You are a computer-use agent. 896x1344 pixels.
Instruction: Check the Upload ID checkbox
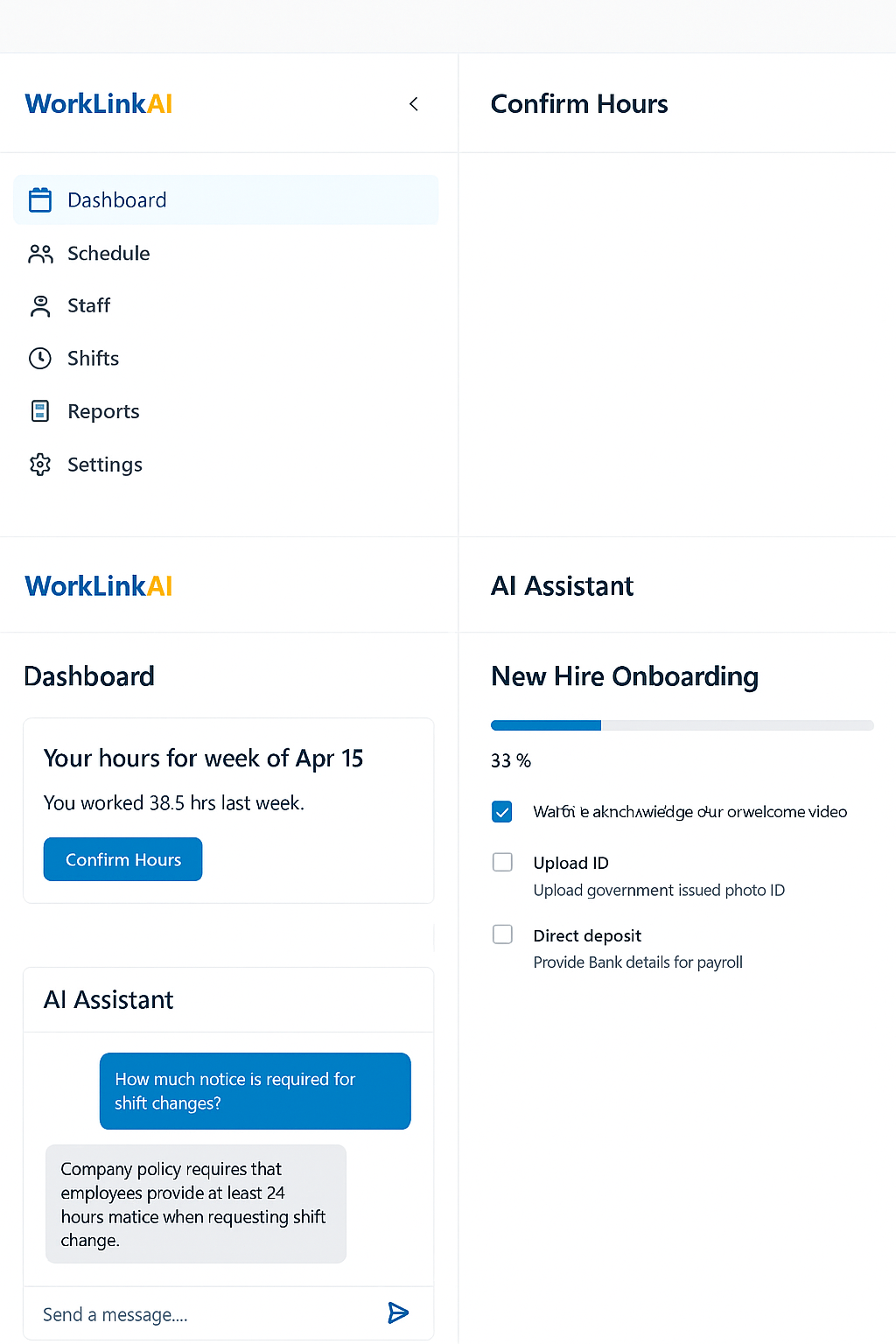click(x=502, y=862)
